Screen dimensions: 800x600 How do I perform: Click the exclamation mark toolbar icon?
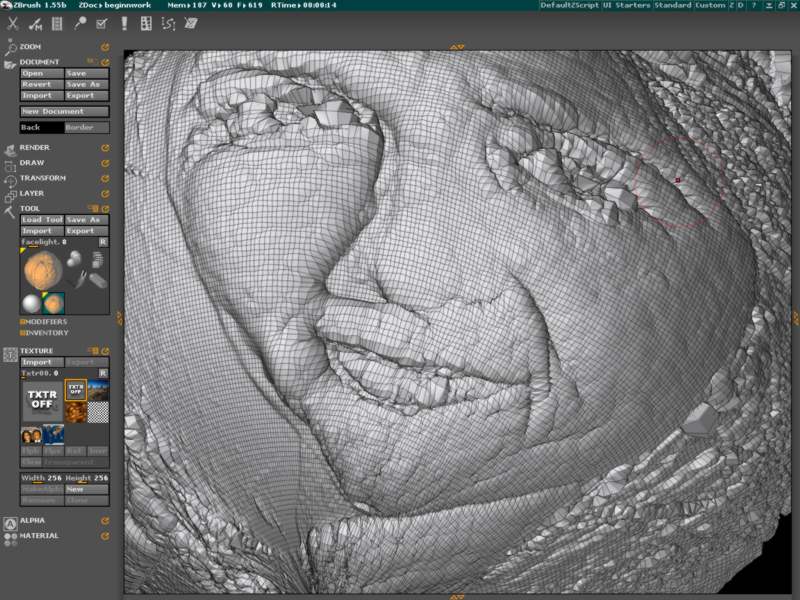124,23
